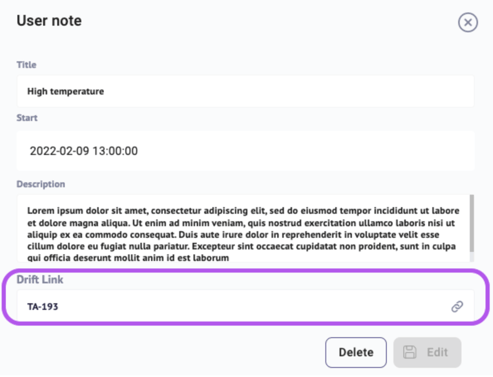Open the chain link icon beside TA-193

tap(457, 306)
